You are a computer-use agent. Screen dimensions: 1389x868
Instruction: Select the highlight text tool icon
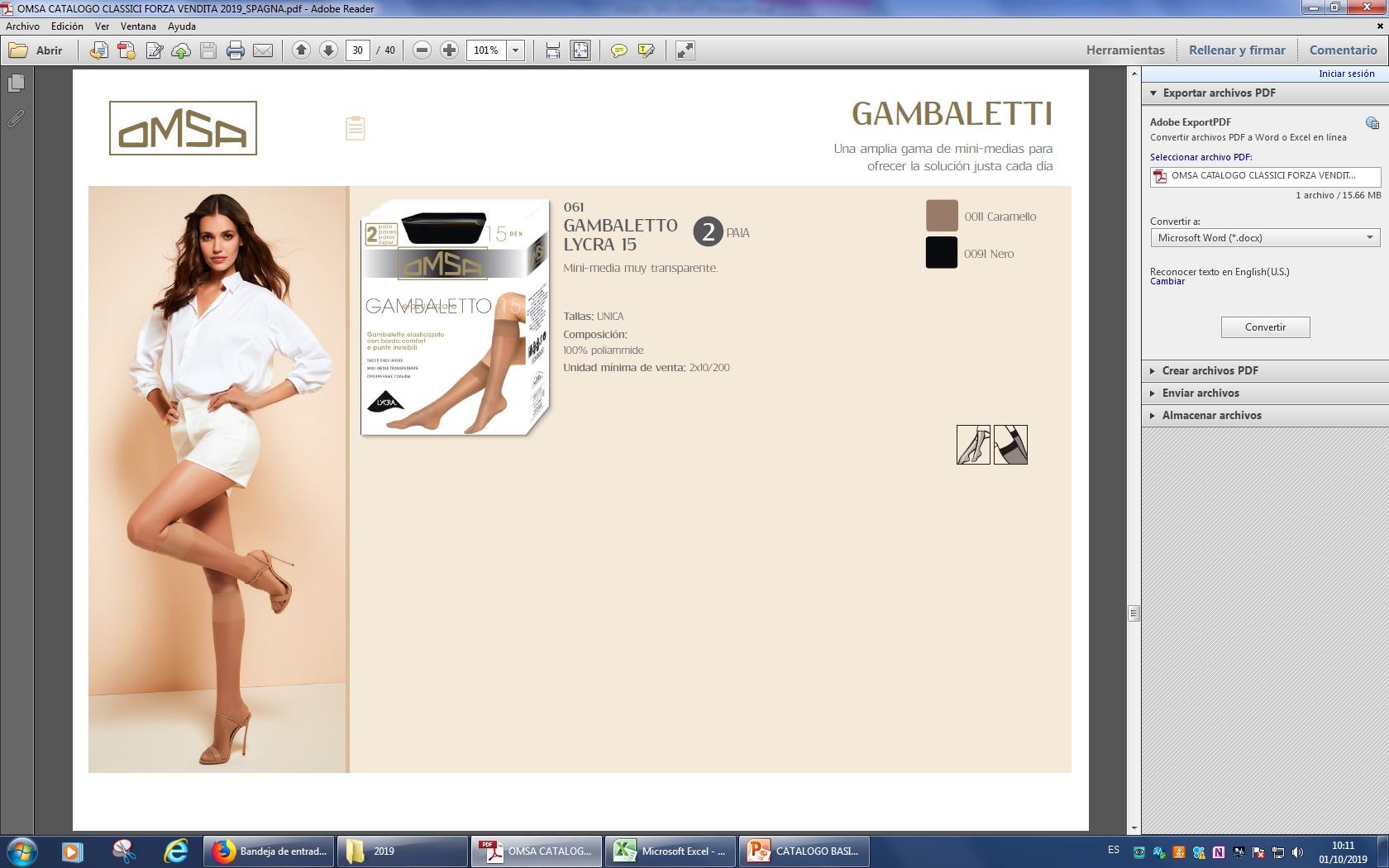point(646,50)
